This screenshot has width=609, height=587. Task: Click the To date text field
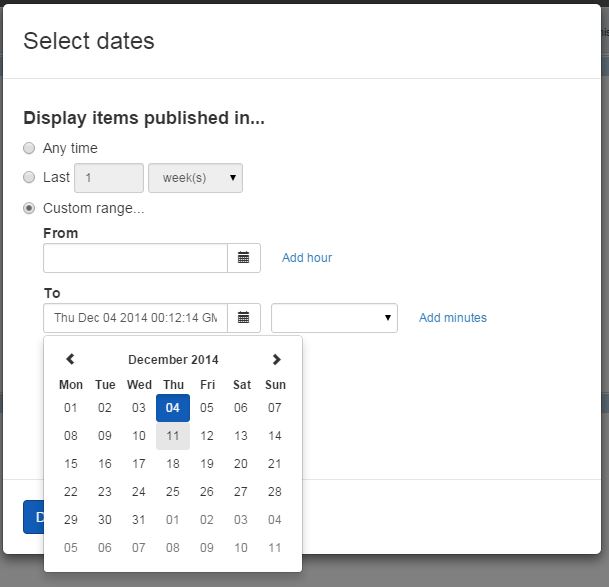[x=135, y=318]
